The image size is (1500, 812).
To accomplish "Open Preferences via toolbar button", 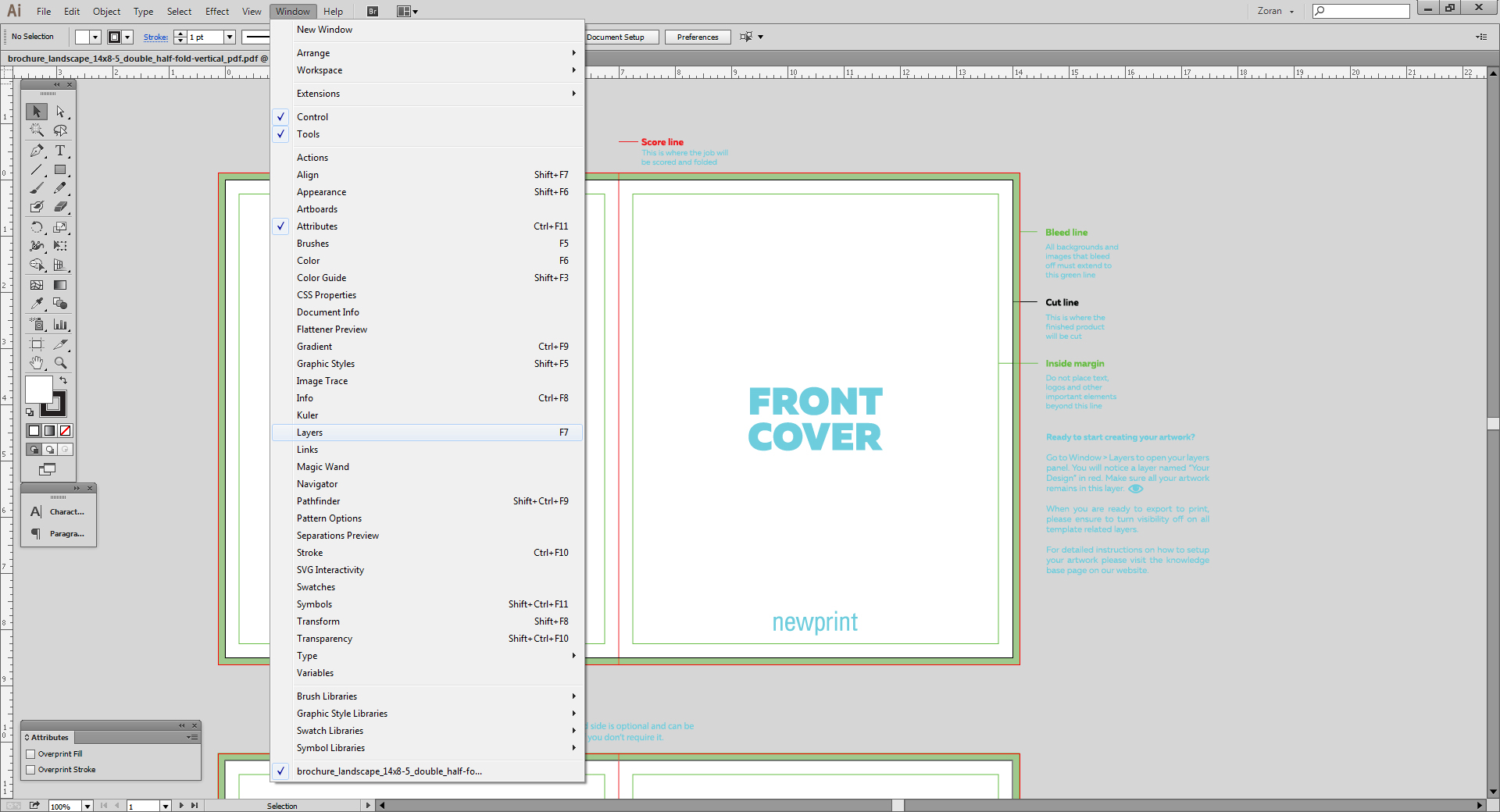I will 696,37.
